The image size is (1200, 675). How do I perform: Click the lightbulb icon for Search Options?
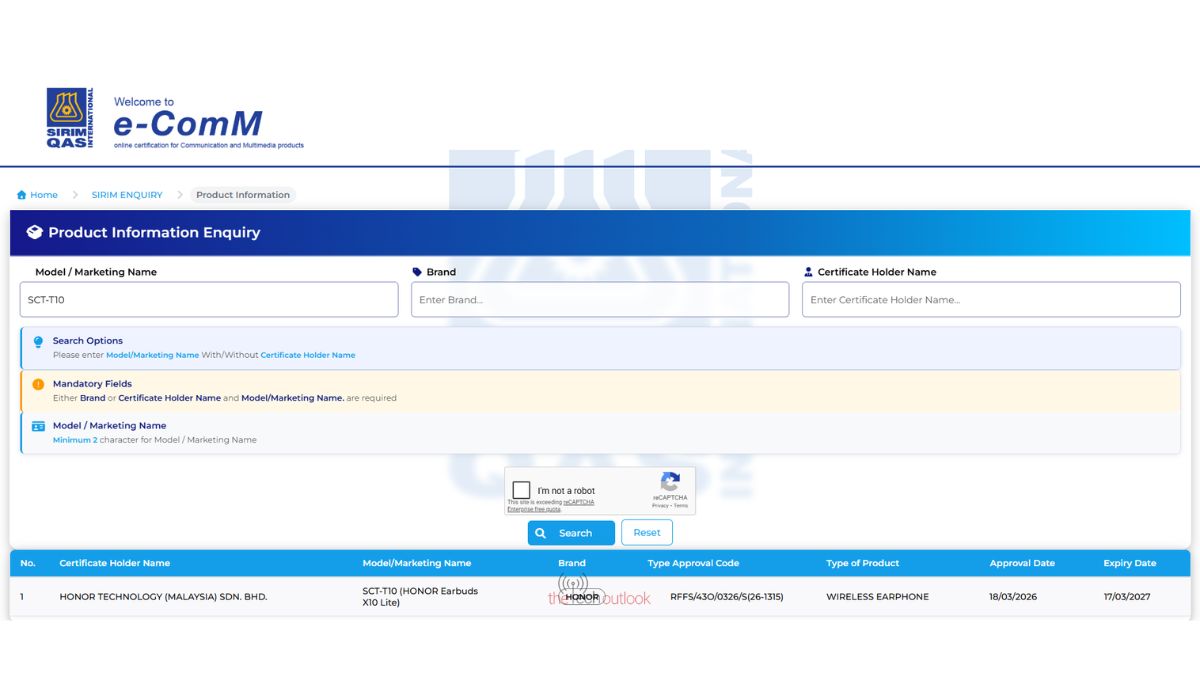point(38,342)
